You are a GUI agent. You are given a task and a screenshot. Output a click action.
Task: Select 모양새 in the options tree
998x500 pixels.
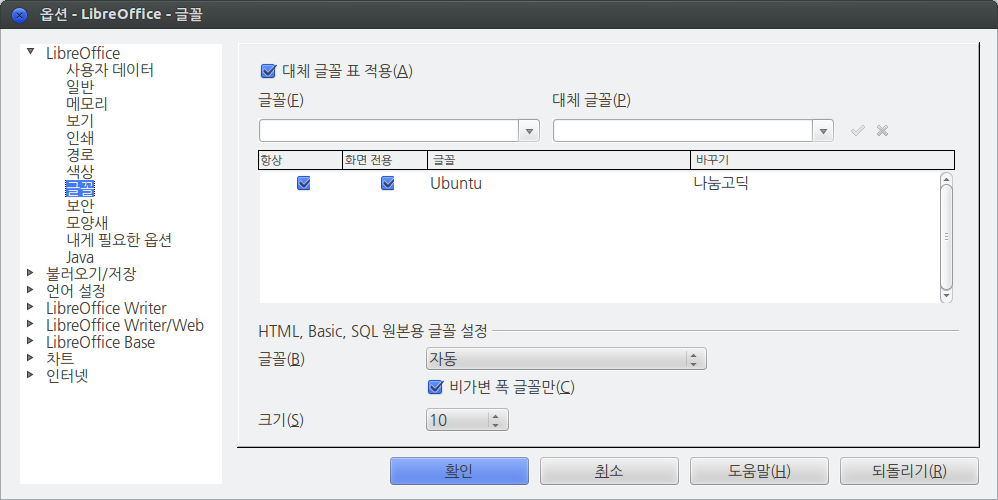[x=87, y=223]
